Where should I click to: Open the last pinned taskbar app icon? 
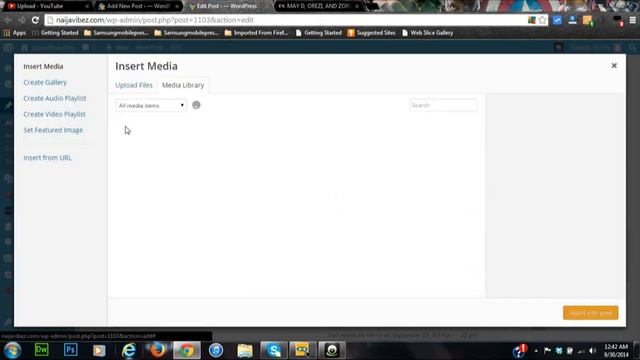pos(332,350)
